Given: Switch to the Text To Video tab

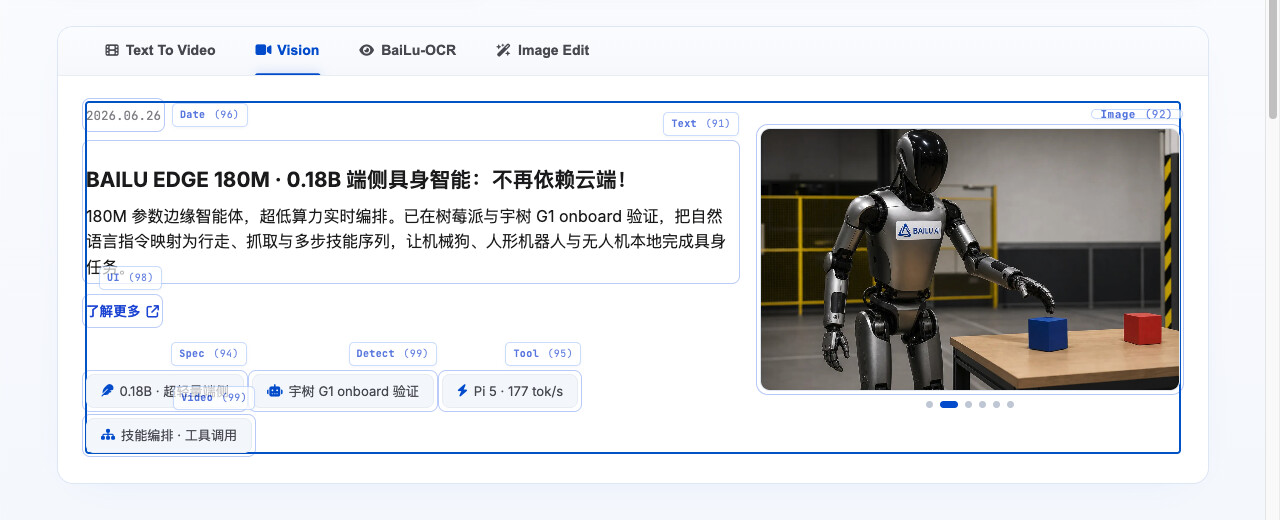Looking at the screenshot, I should tap(160, 50).
